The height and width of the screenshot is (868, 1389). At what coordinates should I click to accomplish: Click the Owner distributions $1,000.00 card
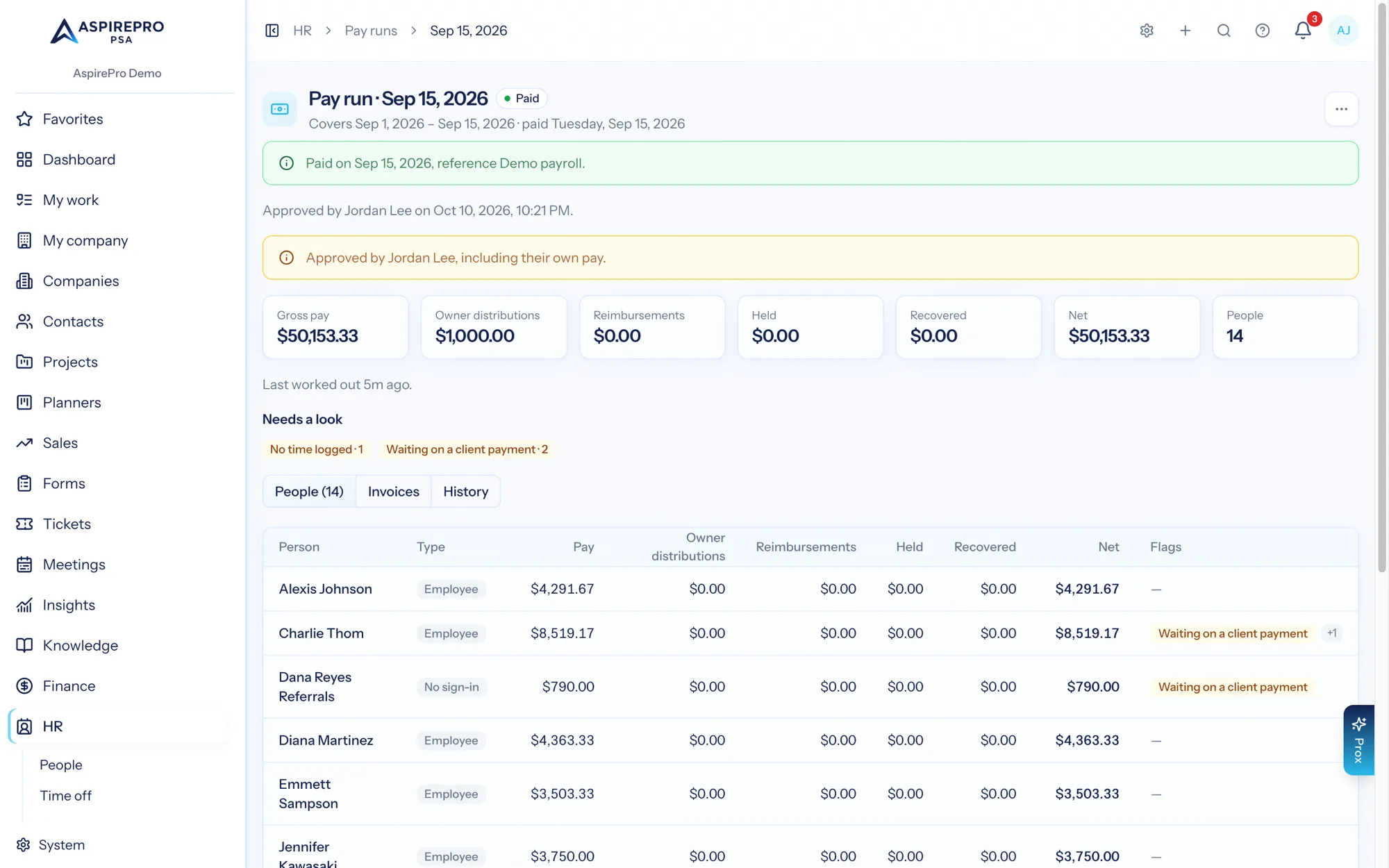pyautogui.click(x=494, y=327)
